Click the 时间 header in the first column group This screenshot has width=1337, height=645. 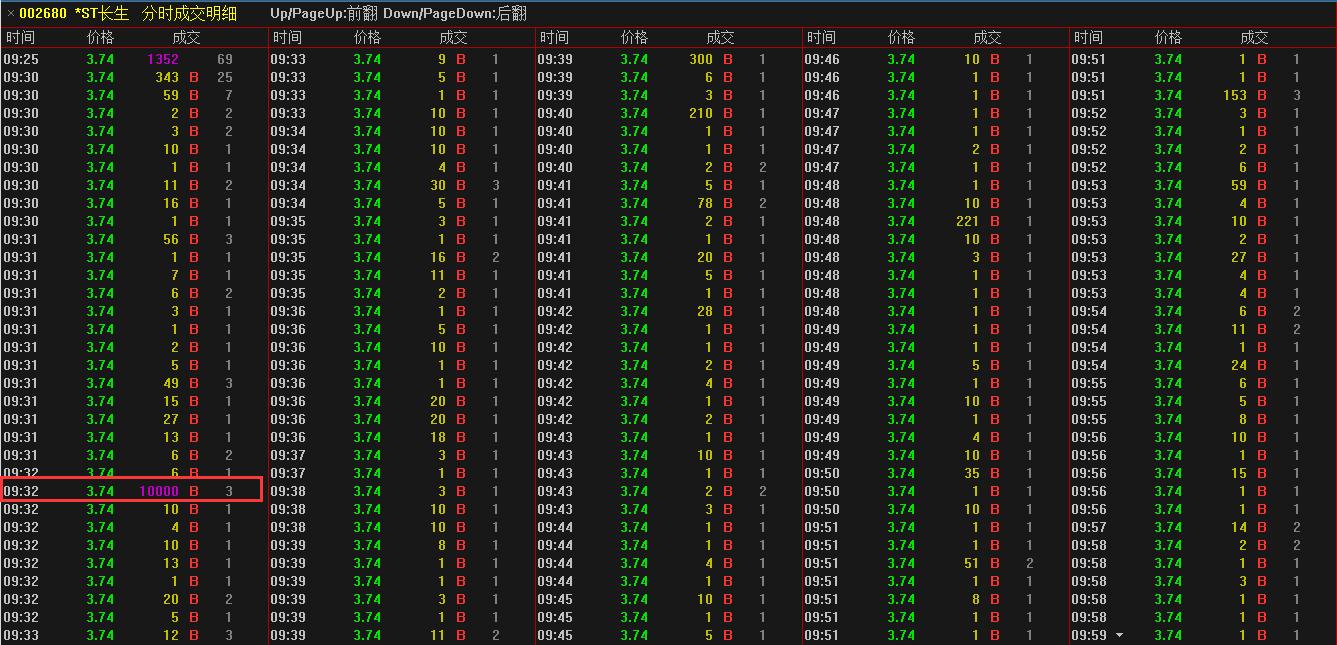20,37
